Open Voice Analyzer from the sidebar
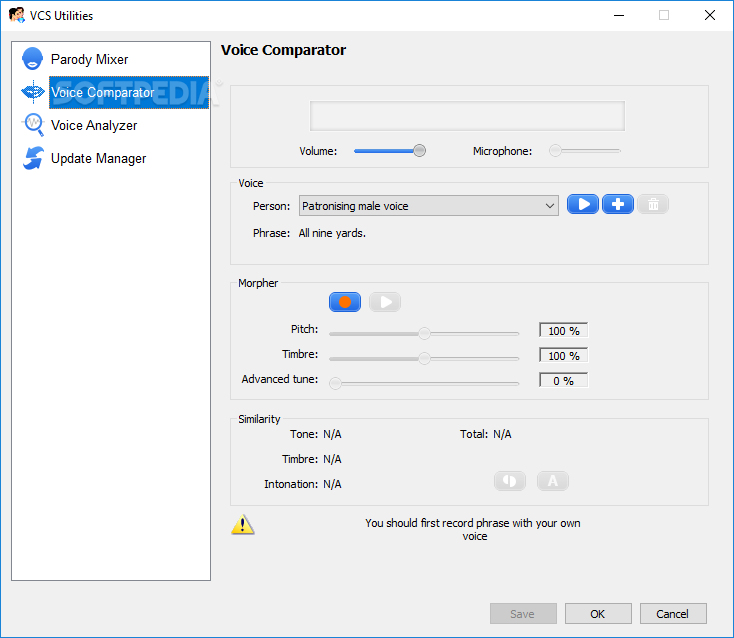Screen dimensions: 734x638 (94, 125)
